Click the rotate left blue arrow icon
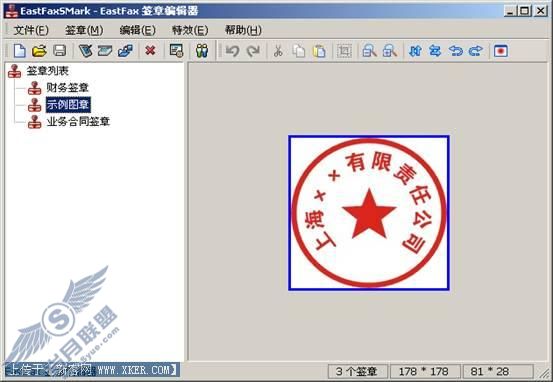The image size is (553, 382). pyautogui.click(x=455, y=51)
